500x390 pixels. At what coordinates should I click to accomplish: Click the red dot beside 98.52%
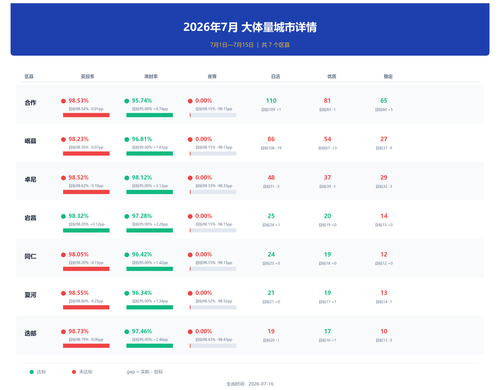tap(63, 178)
